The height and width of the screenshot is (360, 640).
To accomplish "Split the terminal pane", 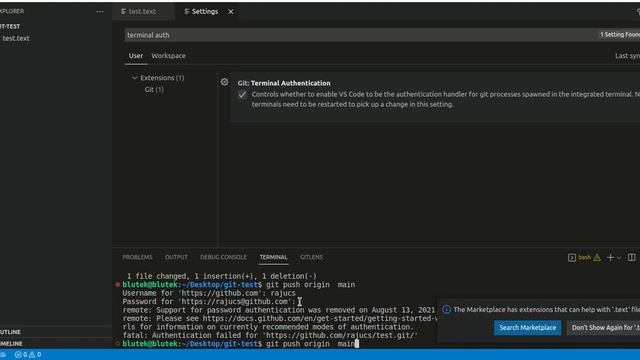I will click(x=631, y=258).
